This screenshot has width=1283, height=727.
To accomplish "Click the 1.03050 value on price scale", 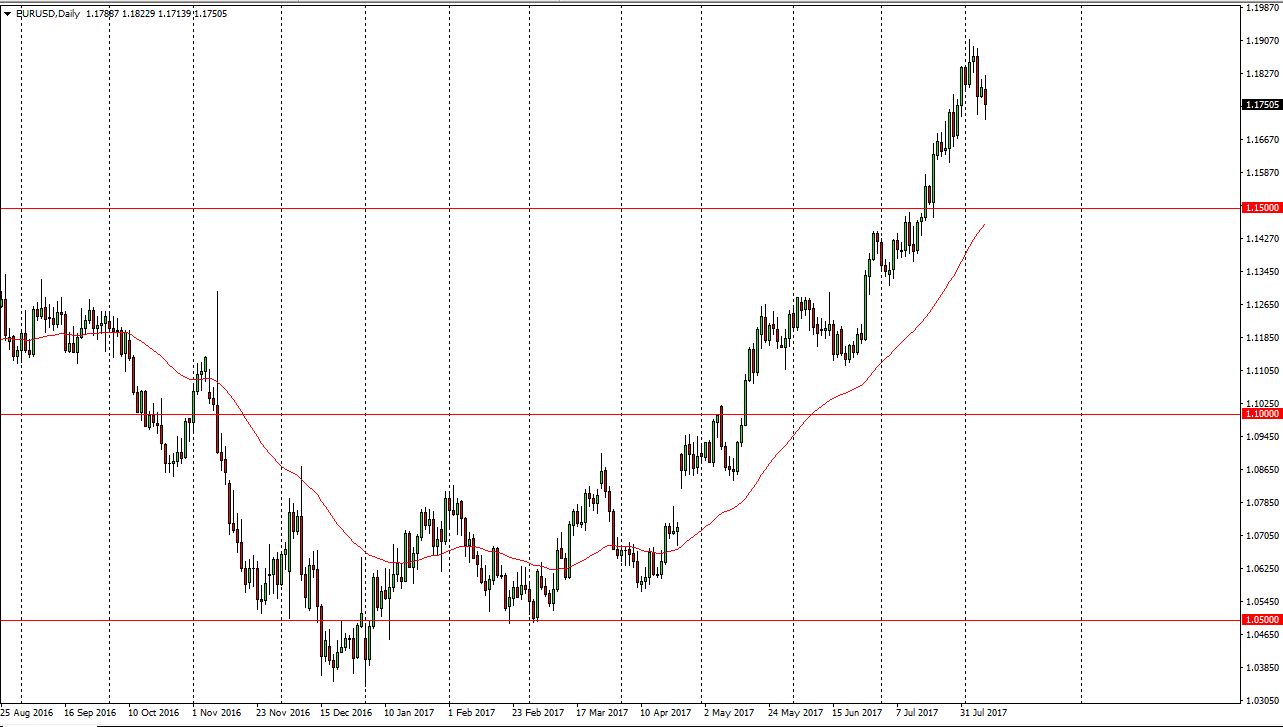I will pyautogui.click(x=1261, y=701).
